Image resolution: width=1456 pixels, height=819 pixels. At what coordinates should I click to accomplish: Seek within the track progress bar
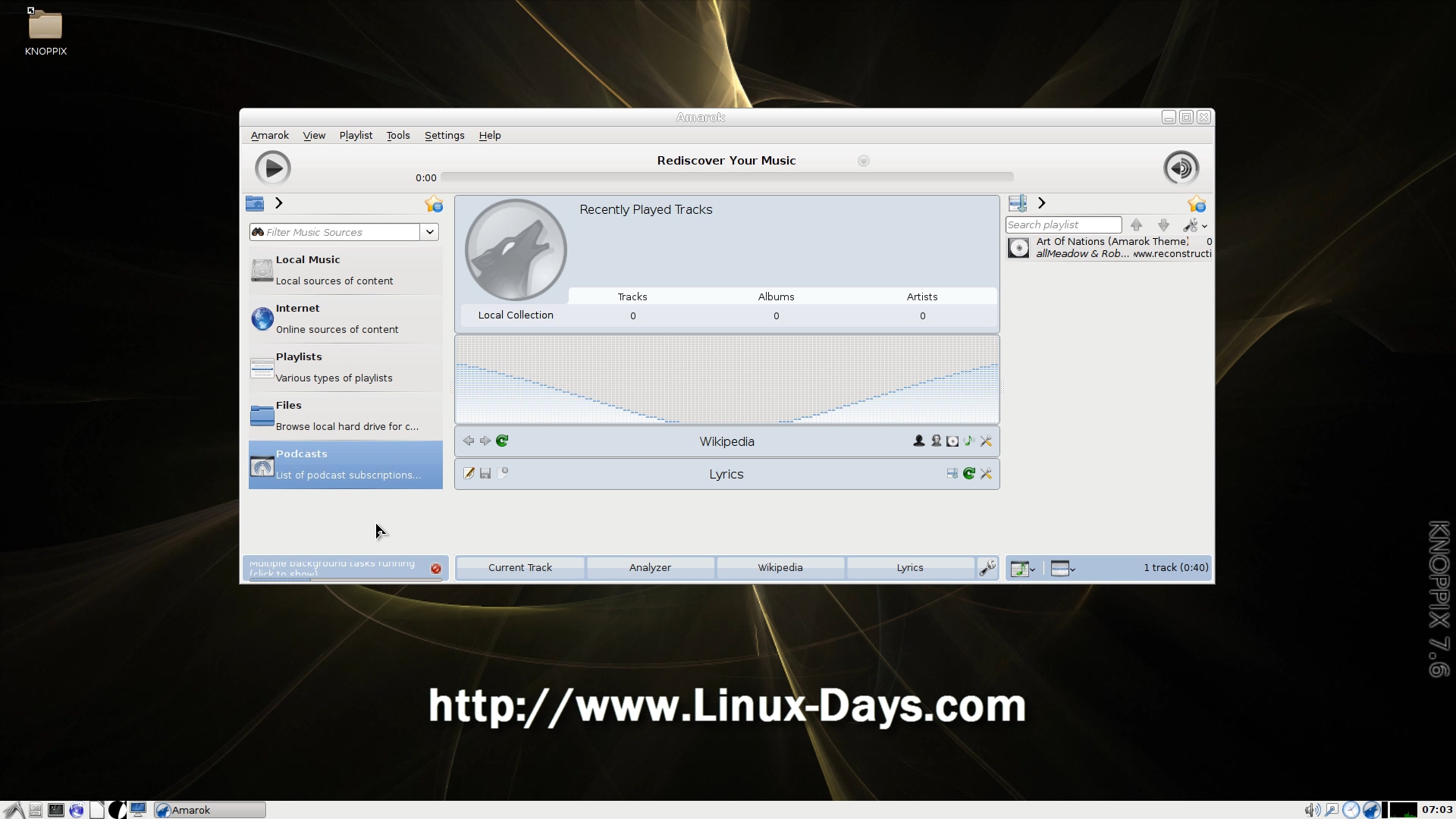coord(726,177)
